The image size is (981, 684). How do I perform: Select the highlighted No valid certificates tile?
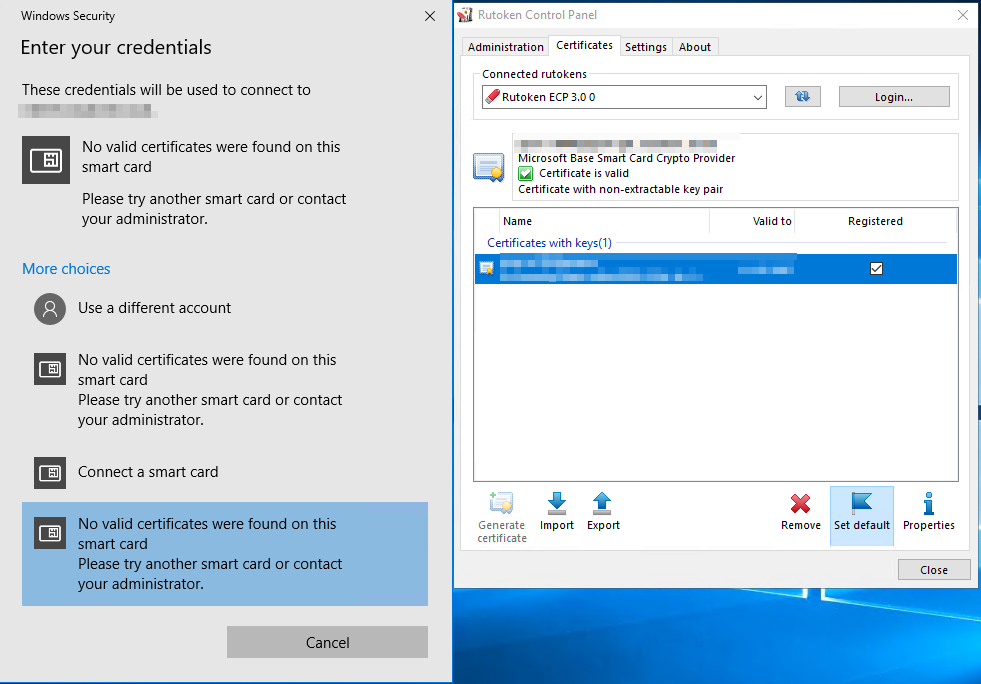[225, 554]
